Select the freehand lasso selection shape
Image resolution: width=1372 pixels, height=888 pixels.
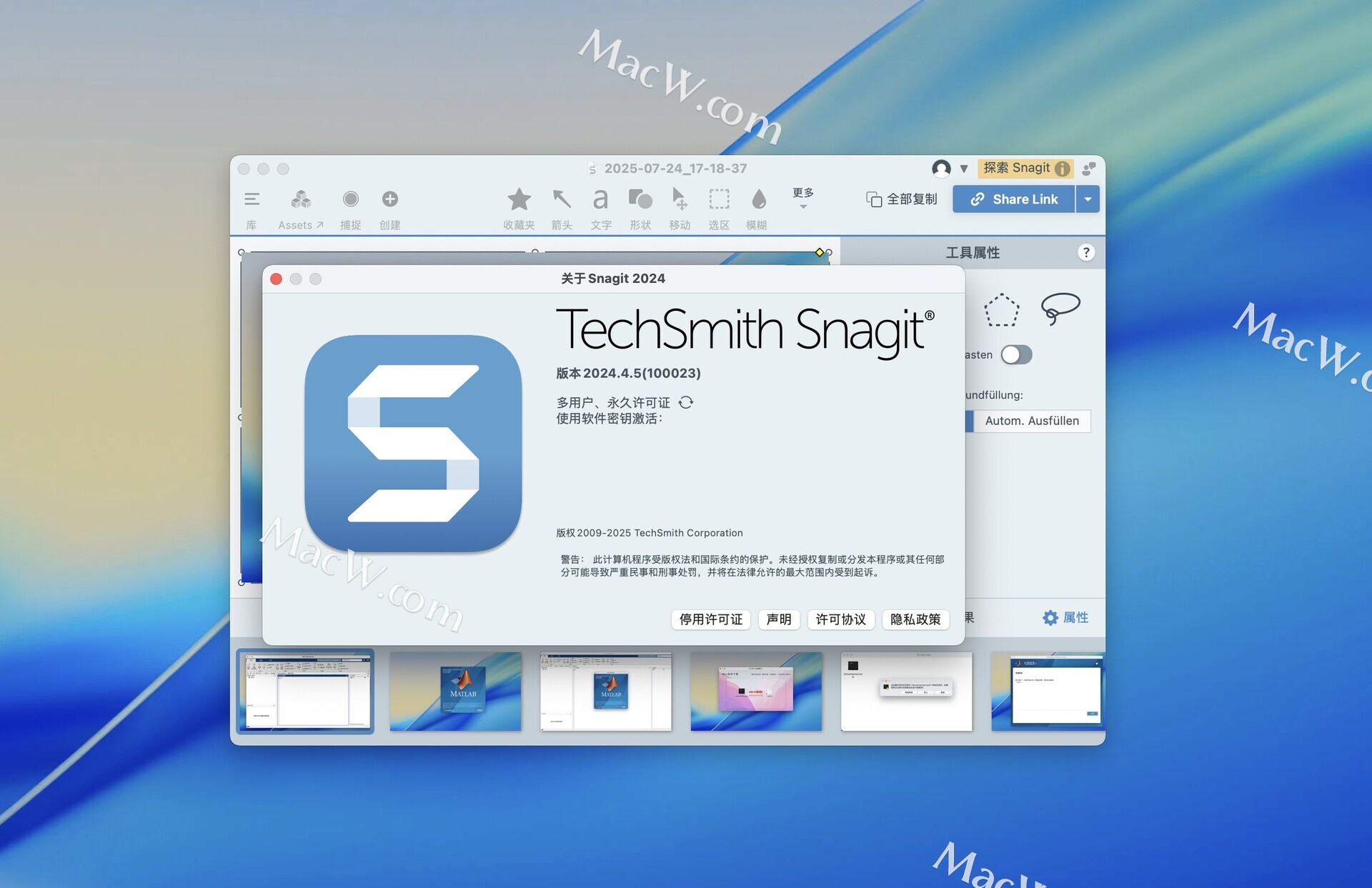click(x=1060, y=309)
